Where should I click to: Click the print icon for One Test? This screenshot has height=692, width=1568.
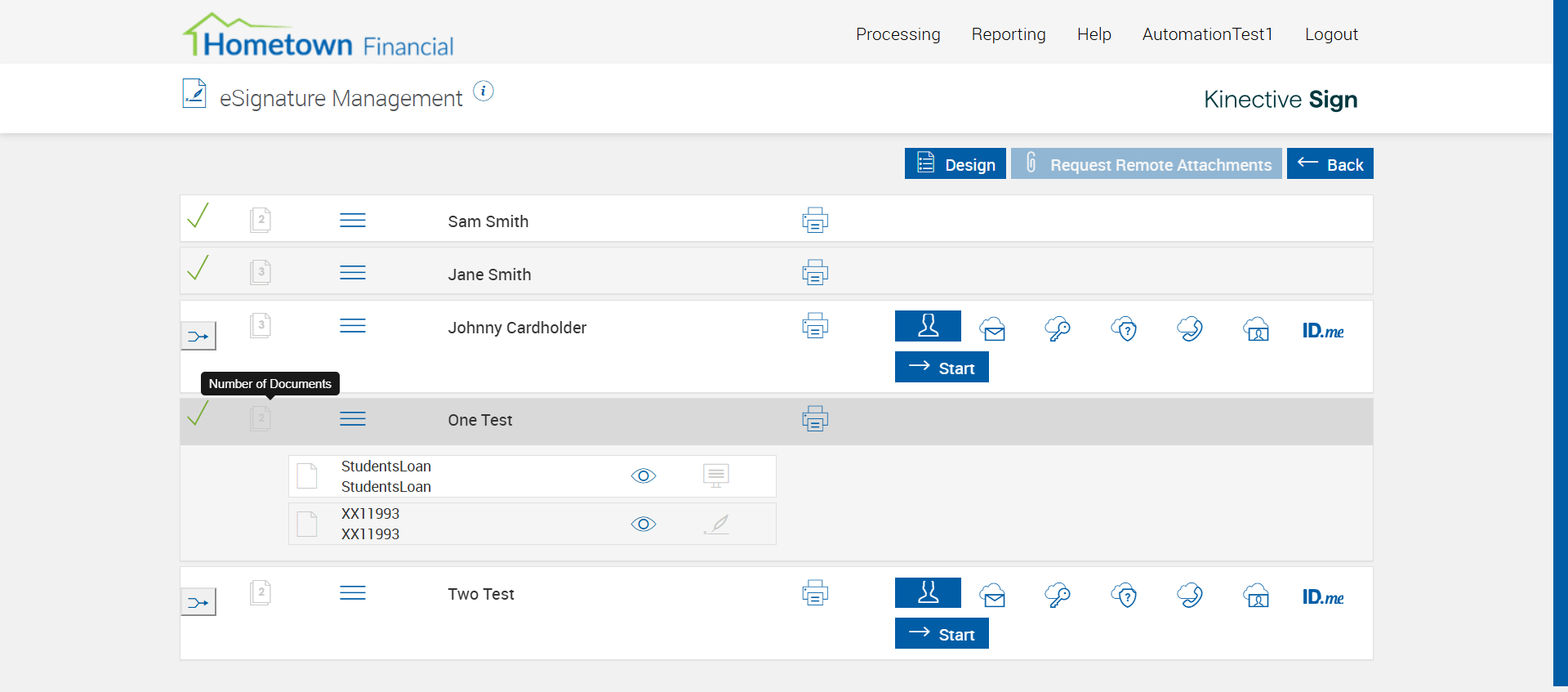point(815,419)
